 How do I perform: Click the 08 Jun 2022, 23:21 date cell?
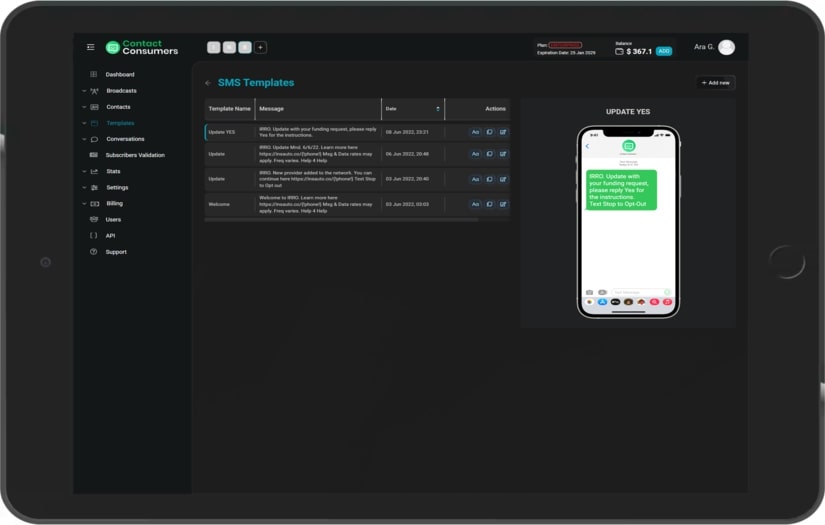click(x=407, y=132)
